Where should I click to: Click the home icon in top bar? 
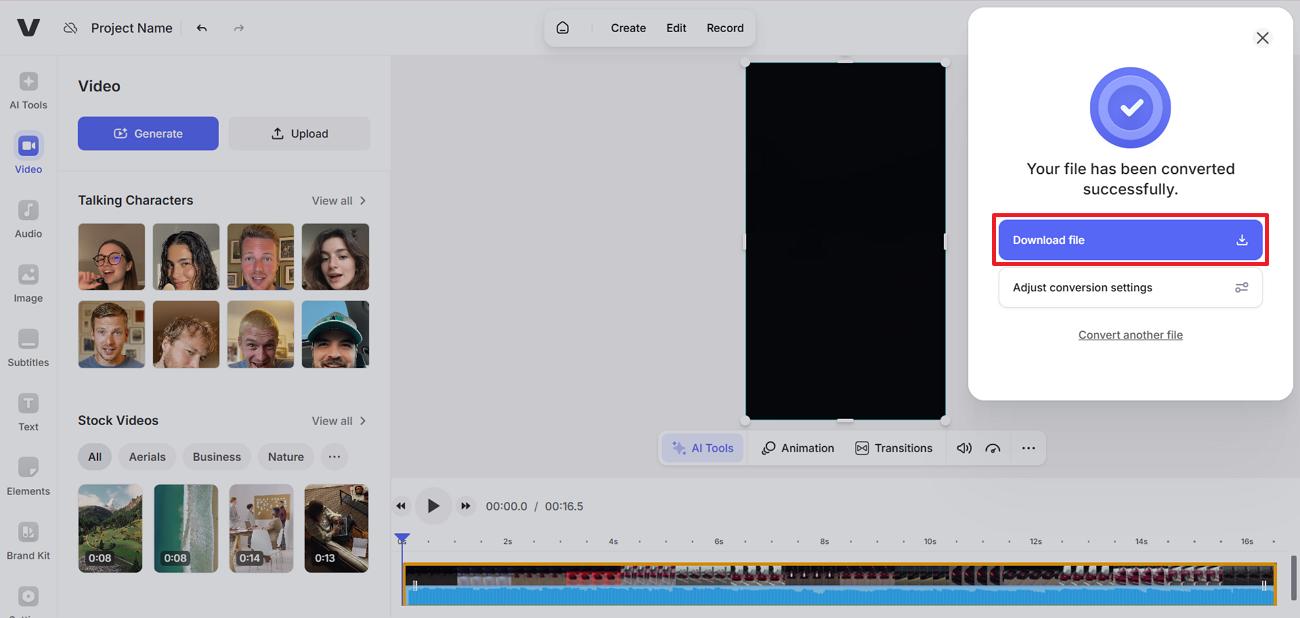pos(563,28)
